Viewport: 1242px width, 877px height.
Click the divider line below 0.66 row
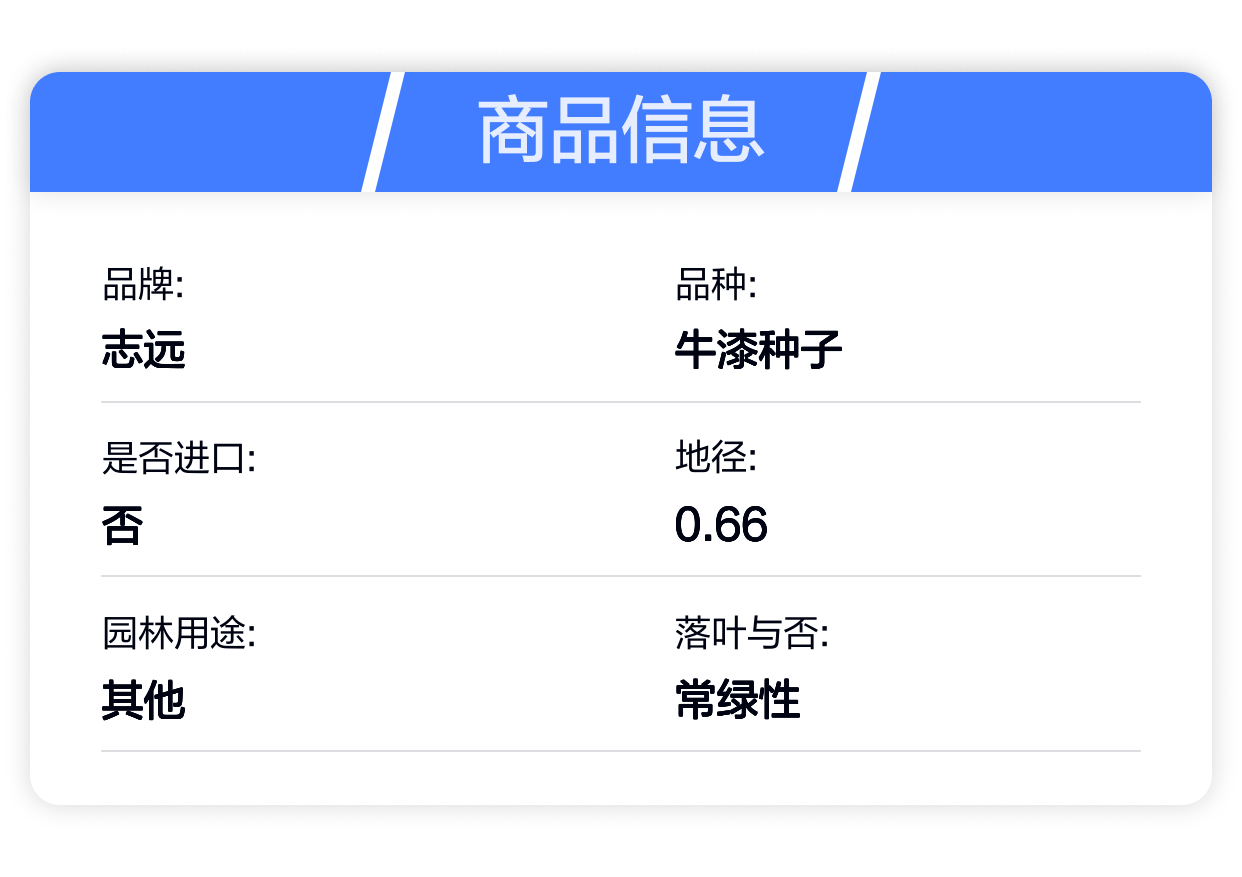[621, 576]
